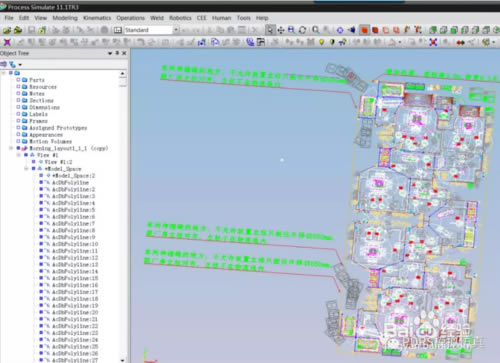Screen dimensions: 500x363
Task: Toggle display square for AcDbPolyline:5
Action: (x=41, y=210)
